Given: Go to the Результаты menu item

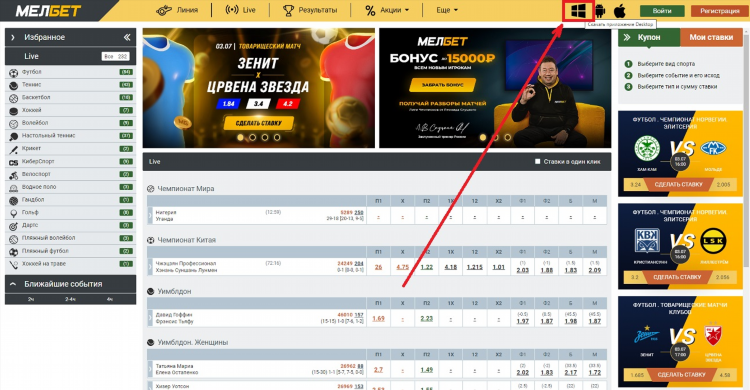Looking at the screenshot, I should [x=310, y=10].
